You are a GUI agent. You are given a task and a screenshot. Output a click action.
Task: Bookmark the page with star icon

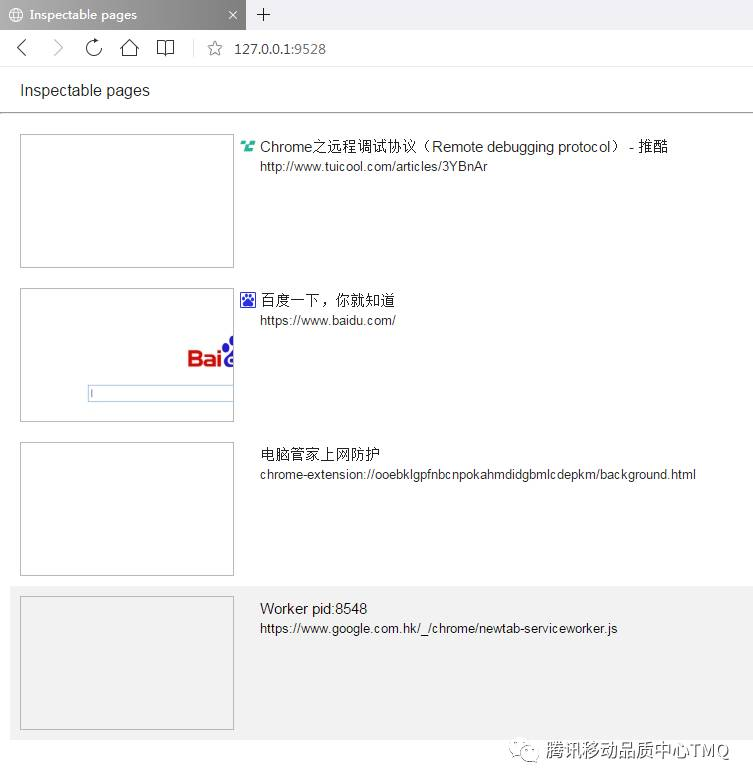click(215, 48)
